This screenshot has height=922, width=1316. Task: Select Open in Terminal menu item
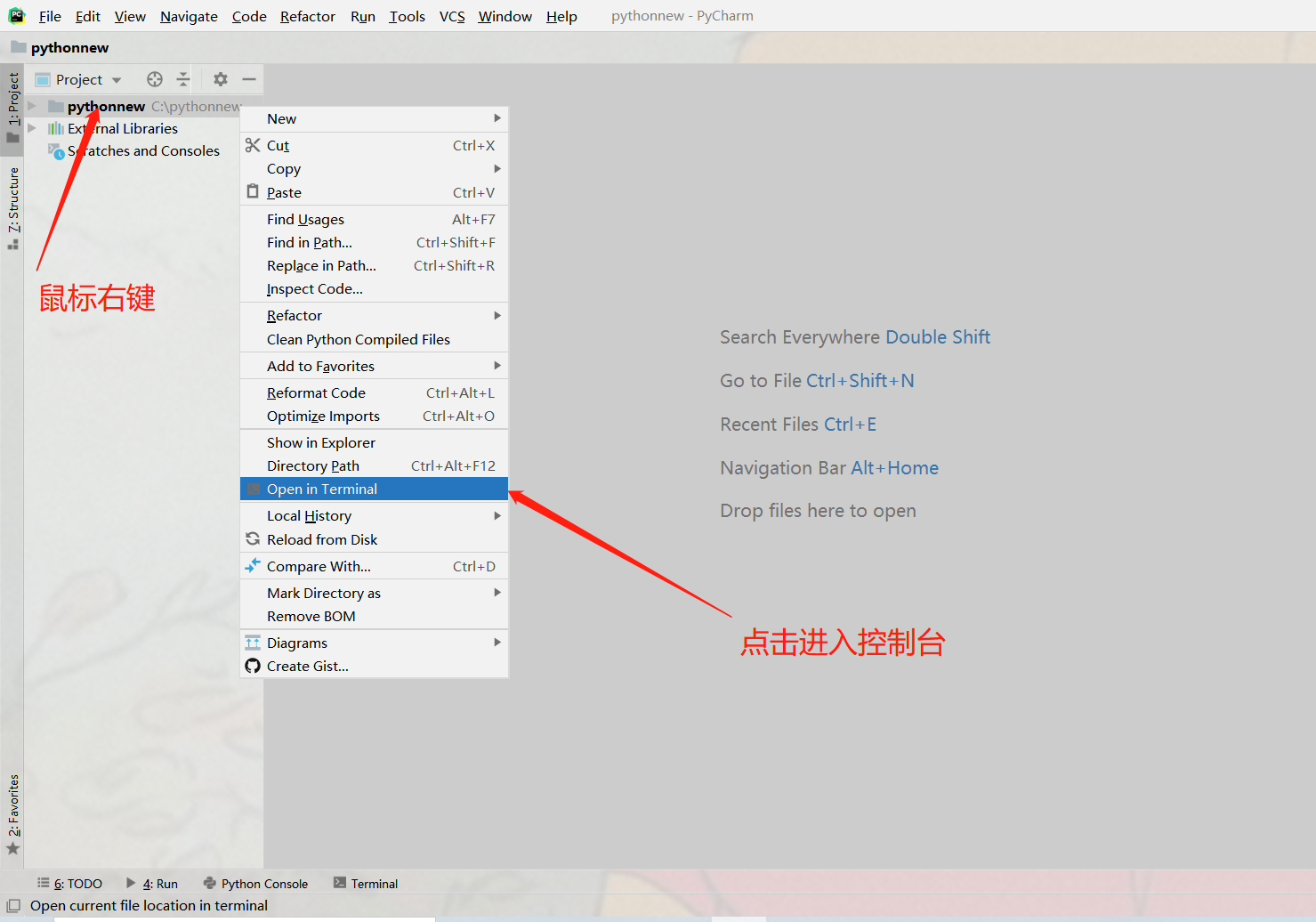point(374,489)
